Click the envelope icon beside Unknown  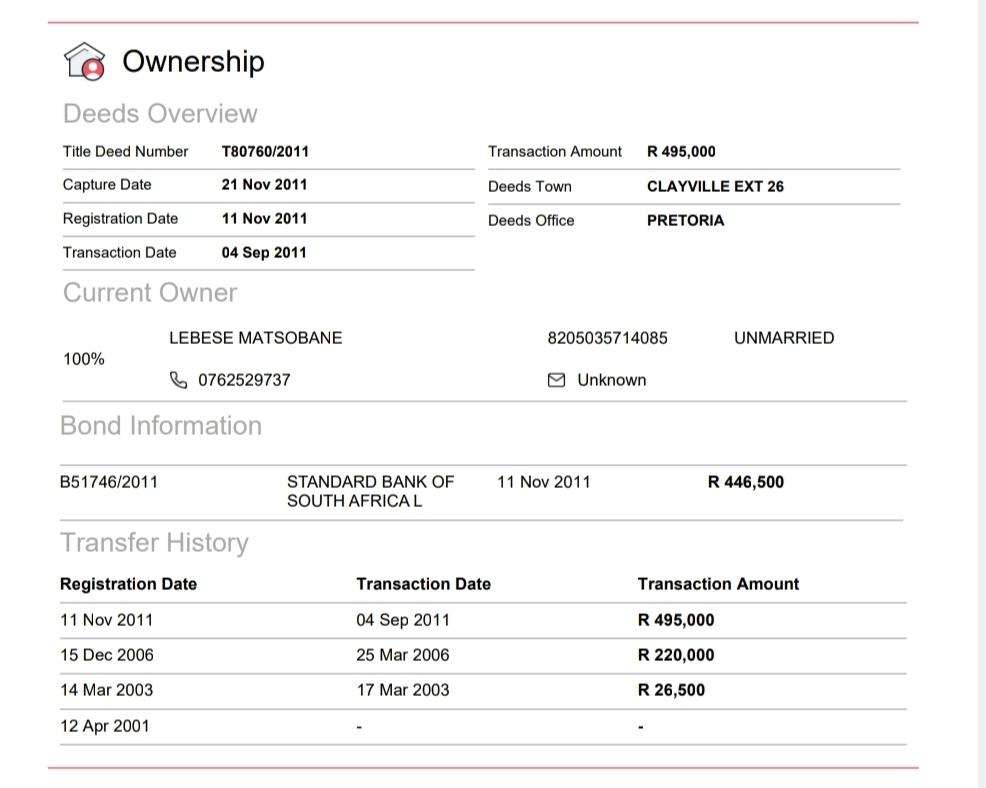(557, 380)
